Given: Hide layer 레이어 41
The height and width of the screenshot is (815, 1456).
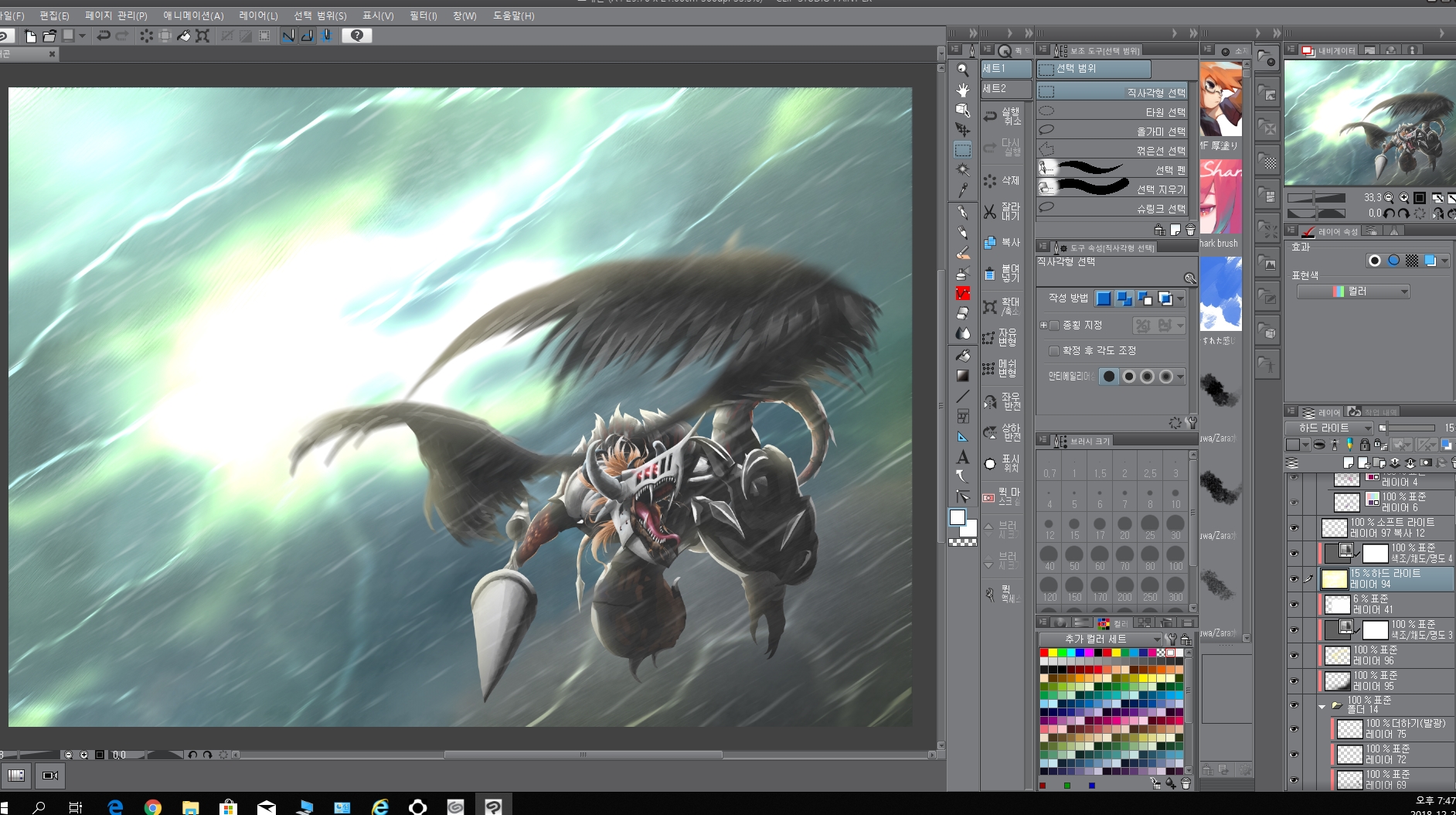Looking at the screenshot, I should coord(1294,604).
